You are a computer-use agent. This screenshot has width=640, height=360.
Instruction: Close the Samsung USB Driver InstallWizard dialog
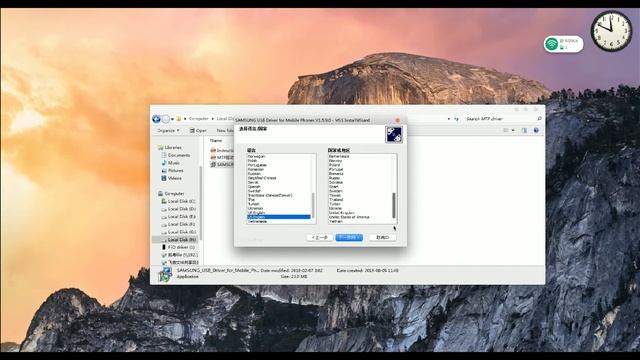[x=398, y=120]
